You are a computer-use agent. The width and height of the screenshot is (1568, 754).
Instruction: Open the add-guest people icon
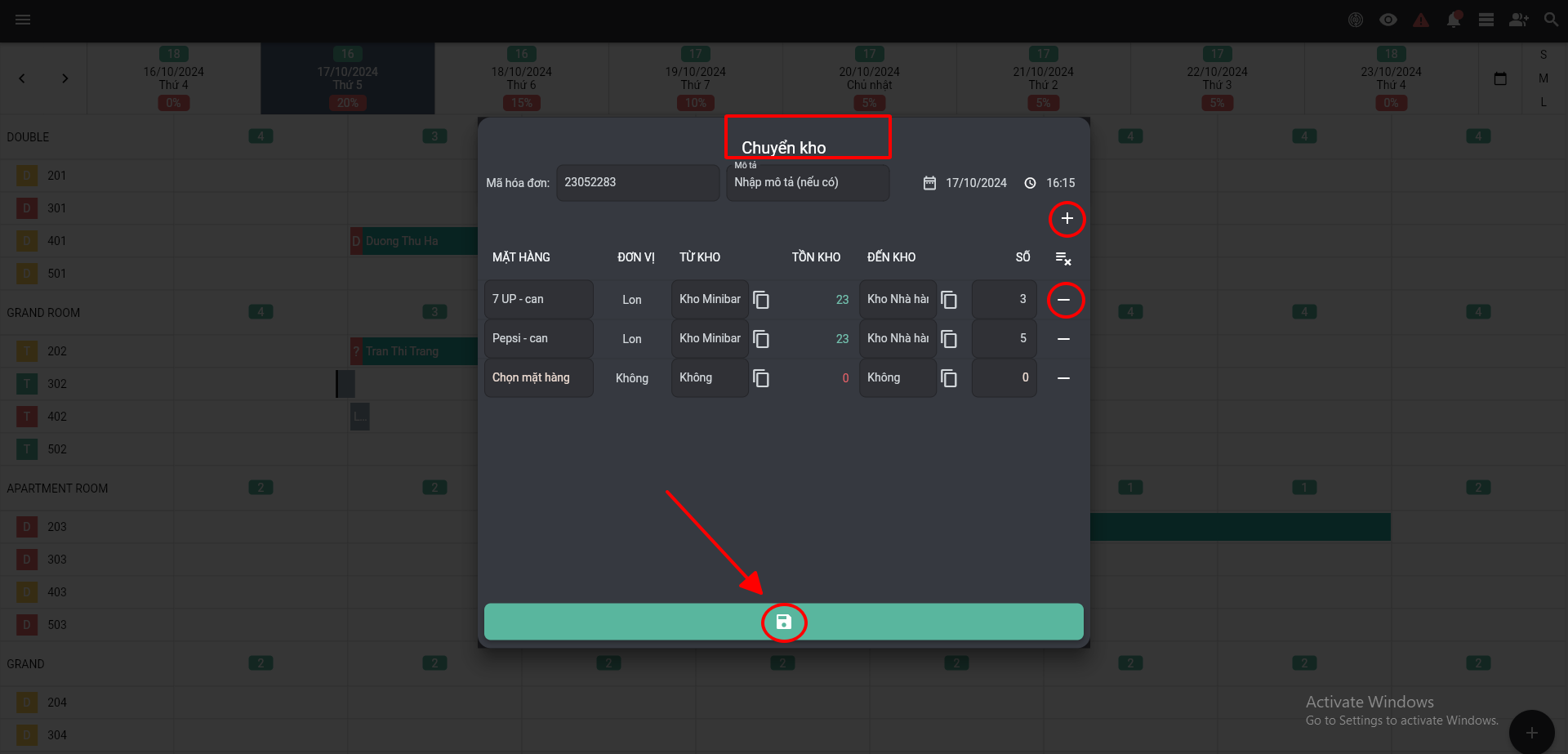click(x=1519, y=20)
